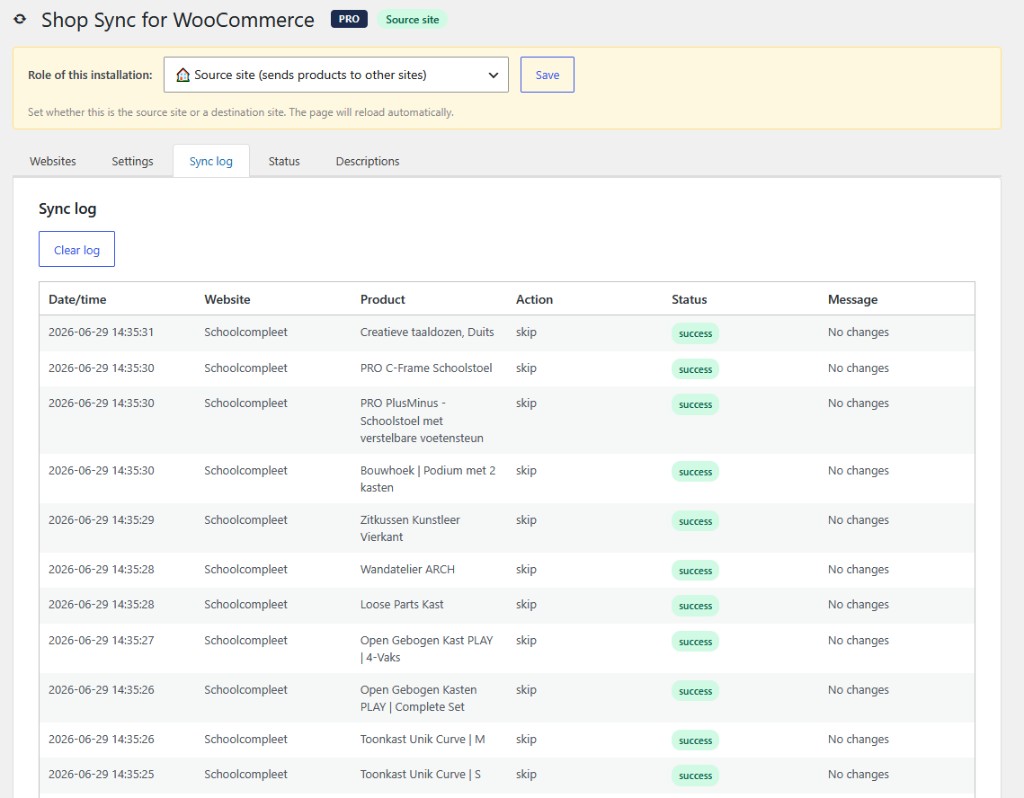
Task: Switch to the Settings tab
Action: click(133, 161)
